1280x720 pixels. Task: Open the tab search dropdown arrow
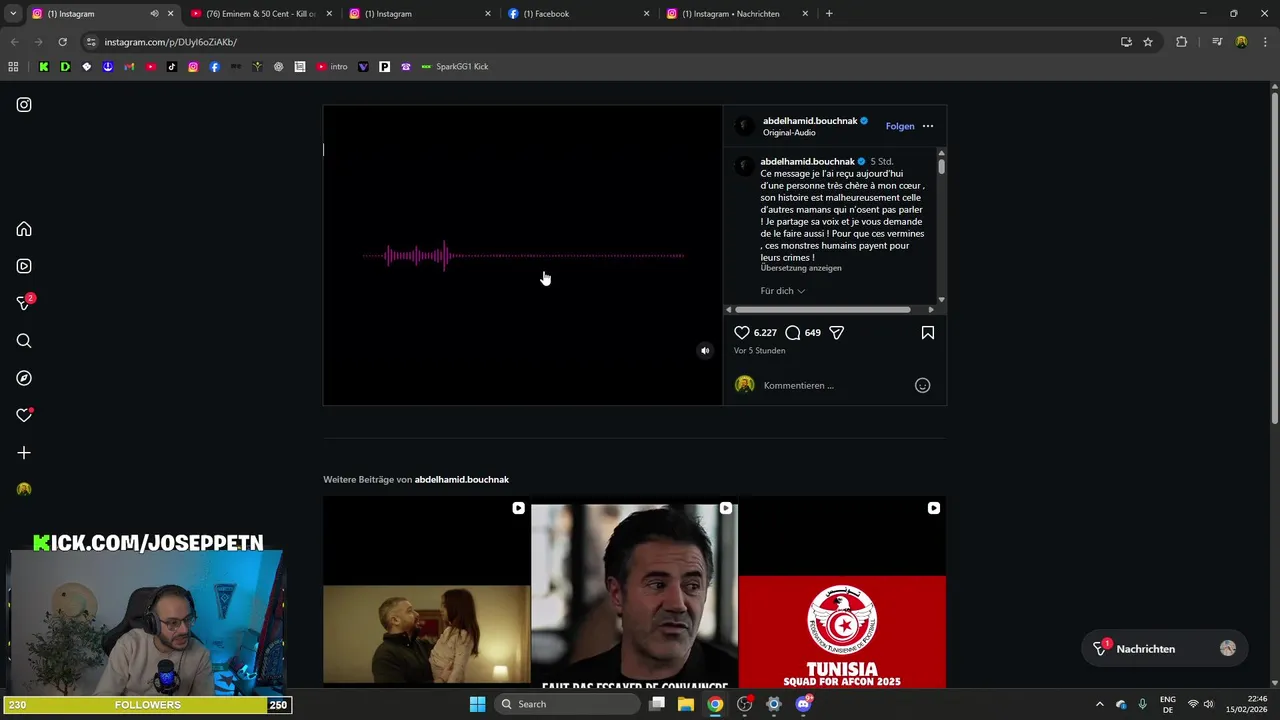(13, 14)
